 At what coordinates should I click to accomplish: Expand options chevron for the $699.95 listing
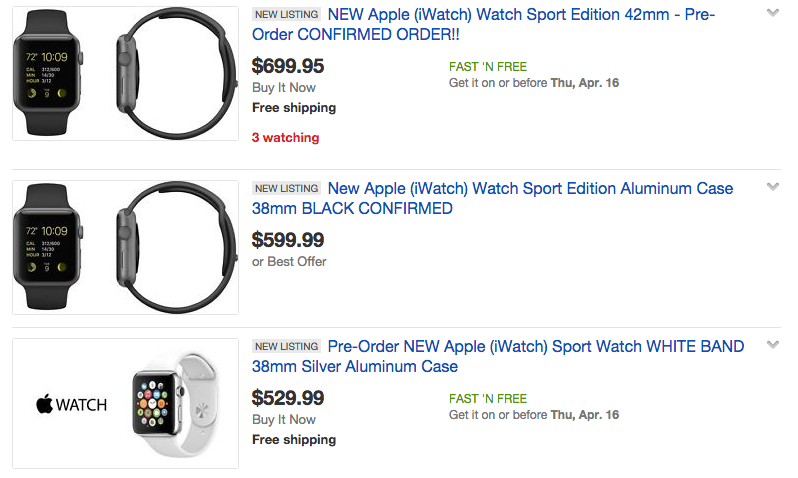772,13
